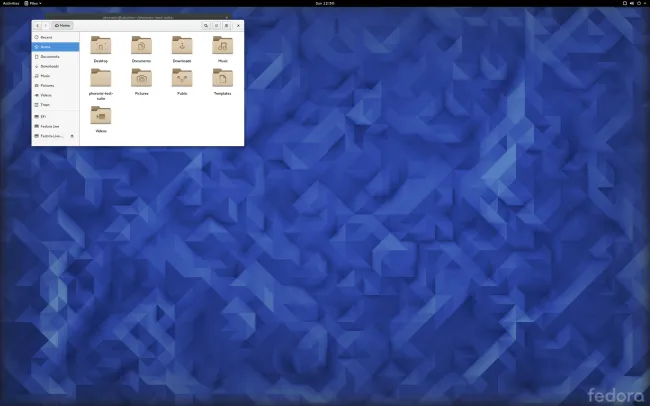Click the Home path bar button

62,24
